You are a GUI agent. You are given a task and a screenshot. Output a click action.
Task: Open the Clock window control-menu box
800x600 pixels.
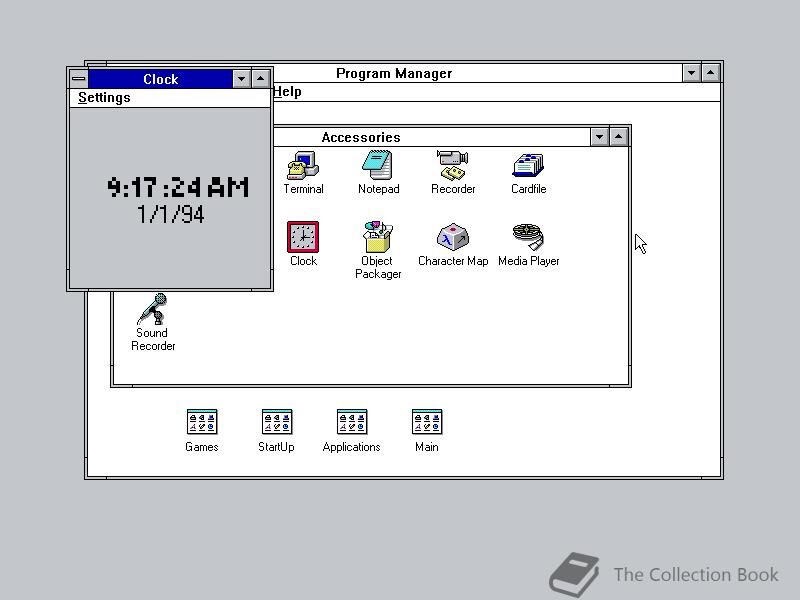[x=79, y=79]
